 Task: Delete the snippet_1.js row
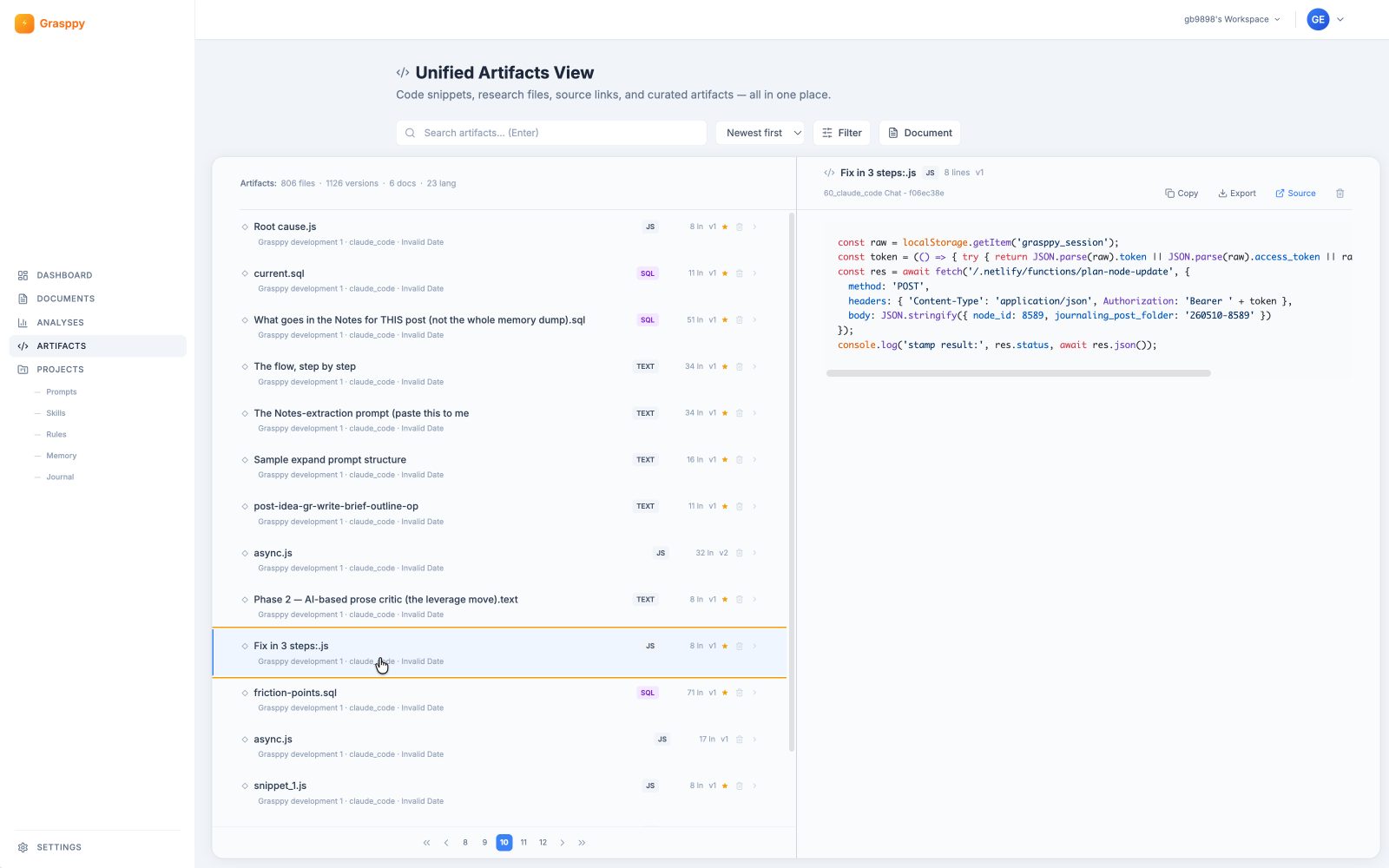pos(740,786)
